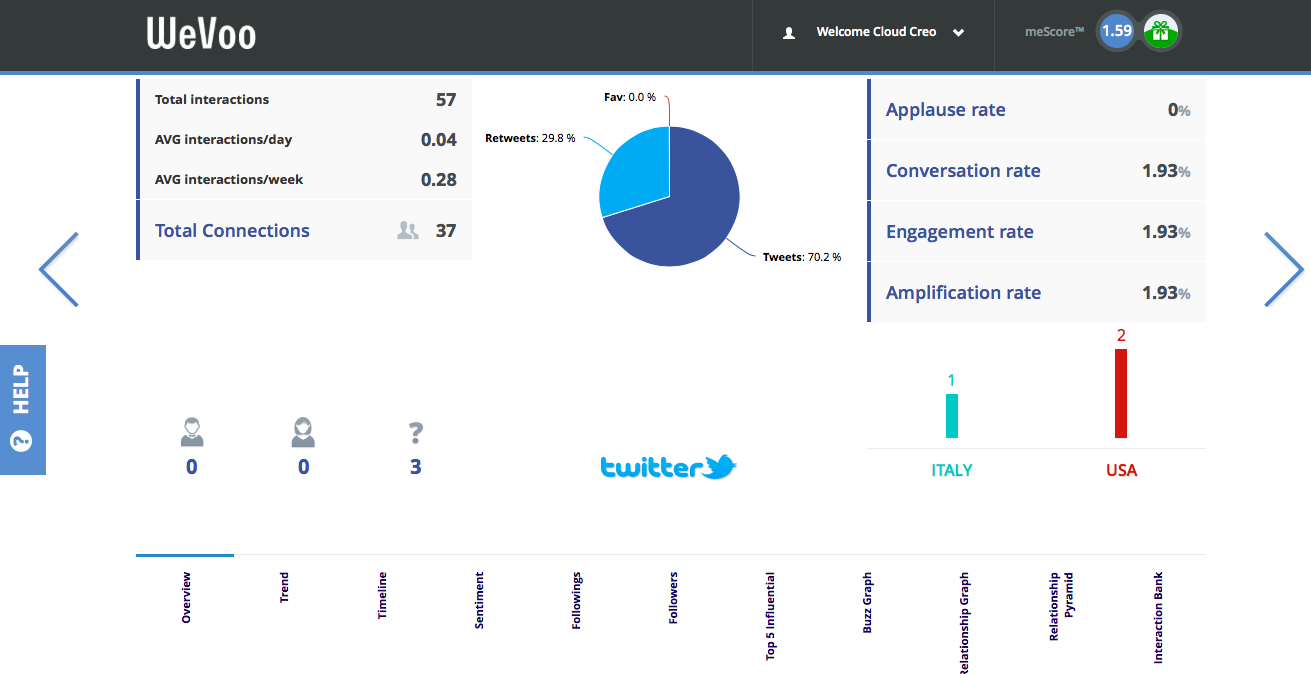Click the Total Connections people icon

408,231
